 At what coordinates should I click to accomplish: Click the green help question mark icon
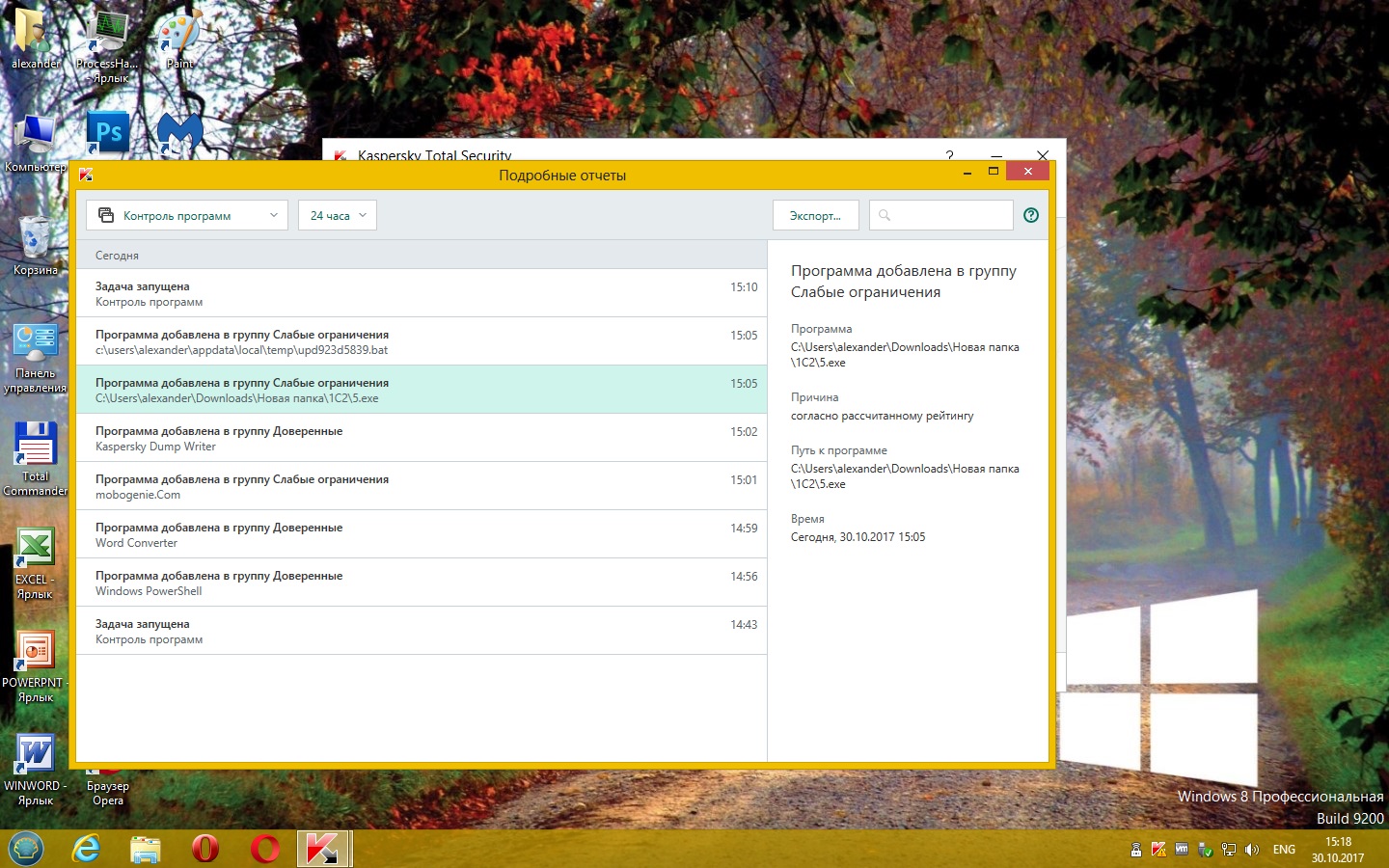pos(1030,215)
